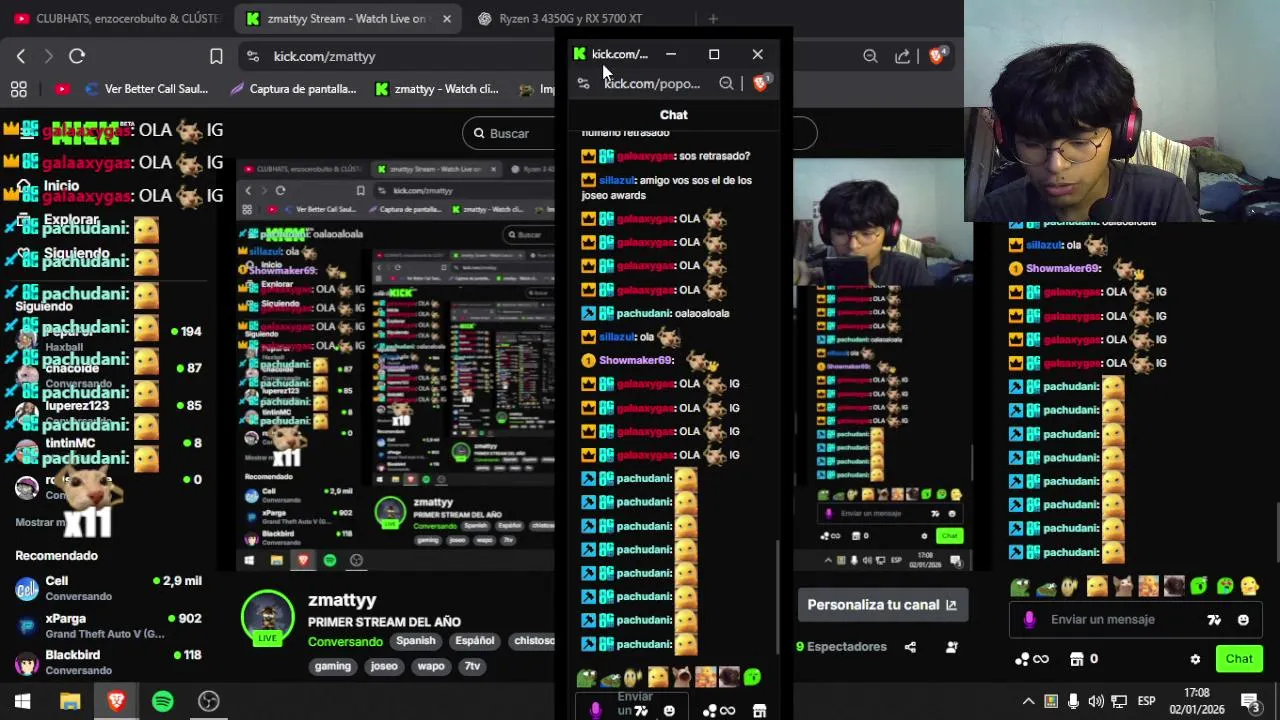Viewport: 1280px width, 720px height.
Task: Pick the green pepe emote in right chat
Action: coord(1020,587)
